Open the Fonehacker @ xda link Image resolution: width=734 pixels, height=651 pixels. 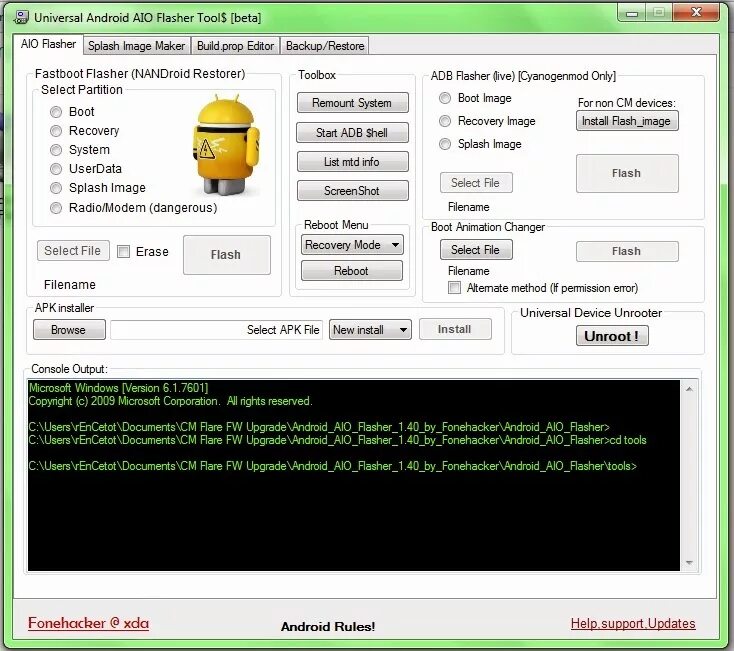pyautogui.click(x=88, y=623)
